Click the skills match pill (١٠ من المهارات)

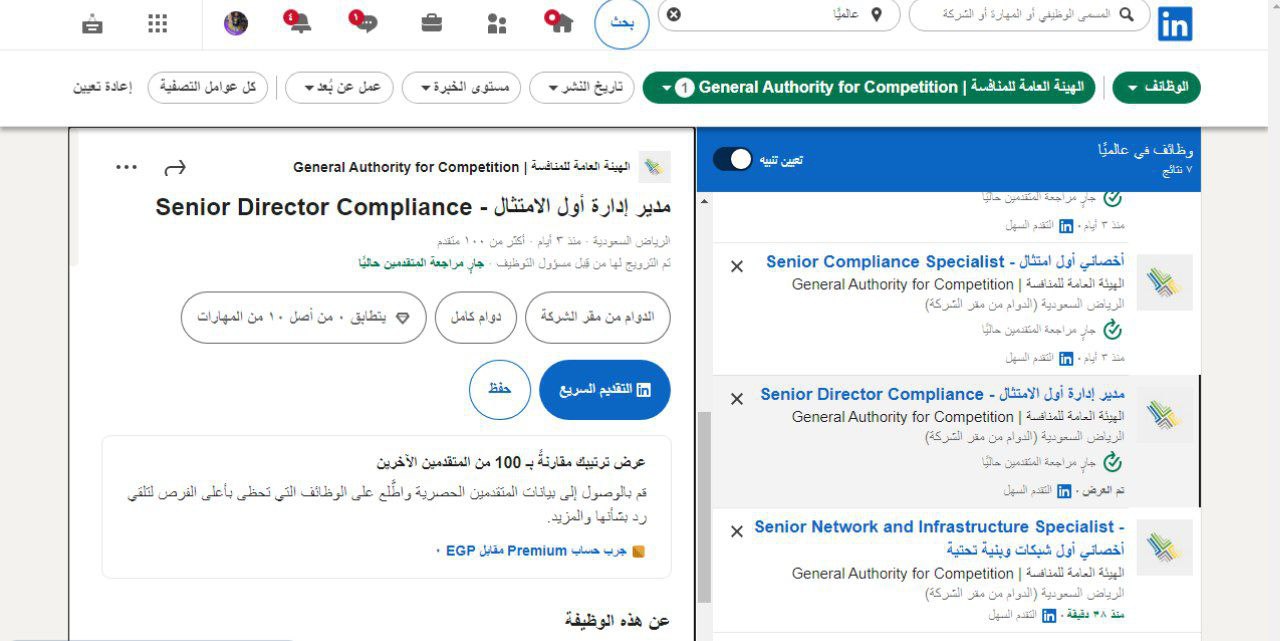(304, 317)
